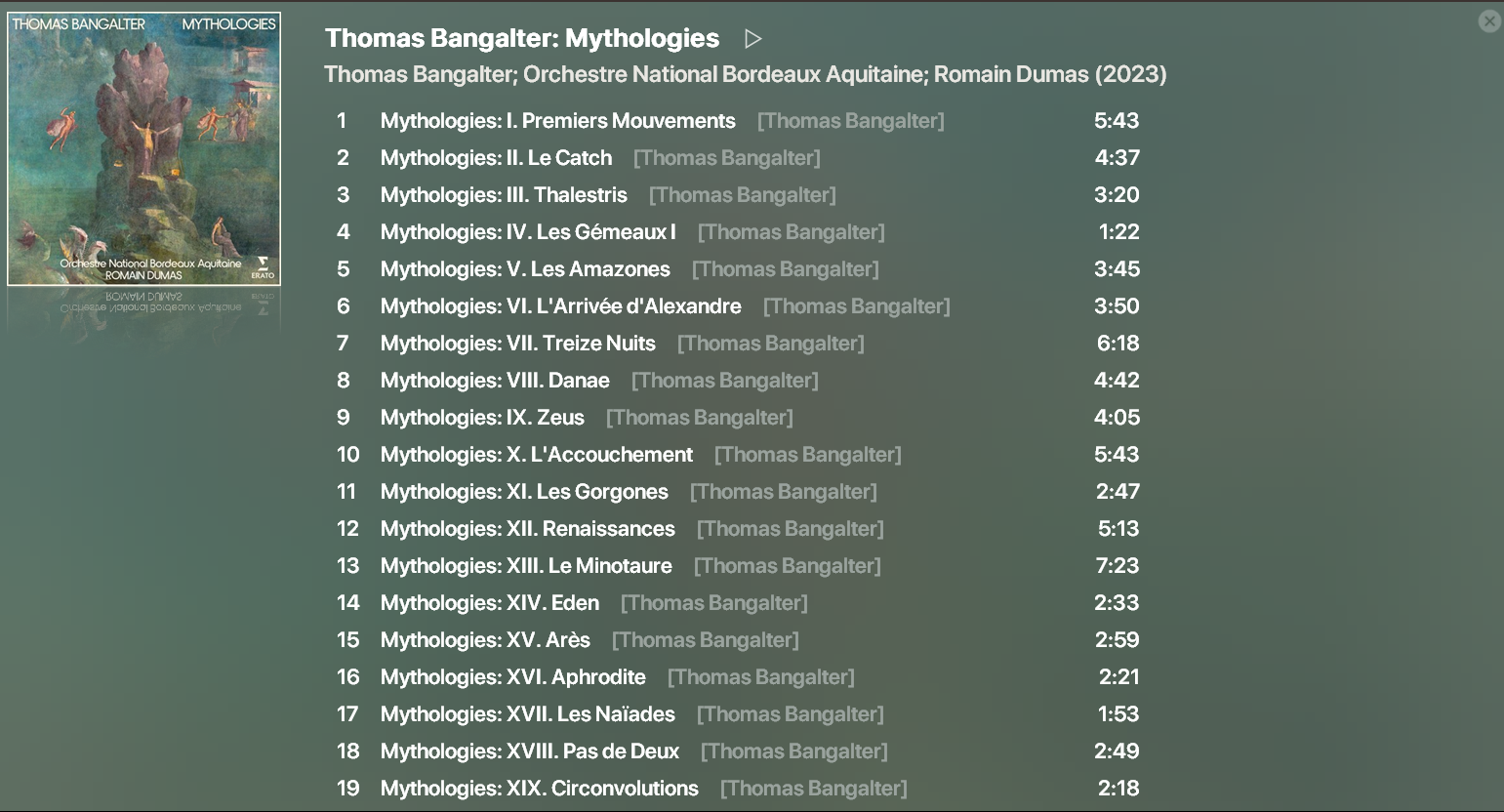Choose track XI. Les Gorgones
1504x812 pixels.
[524, 492]
